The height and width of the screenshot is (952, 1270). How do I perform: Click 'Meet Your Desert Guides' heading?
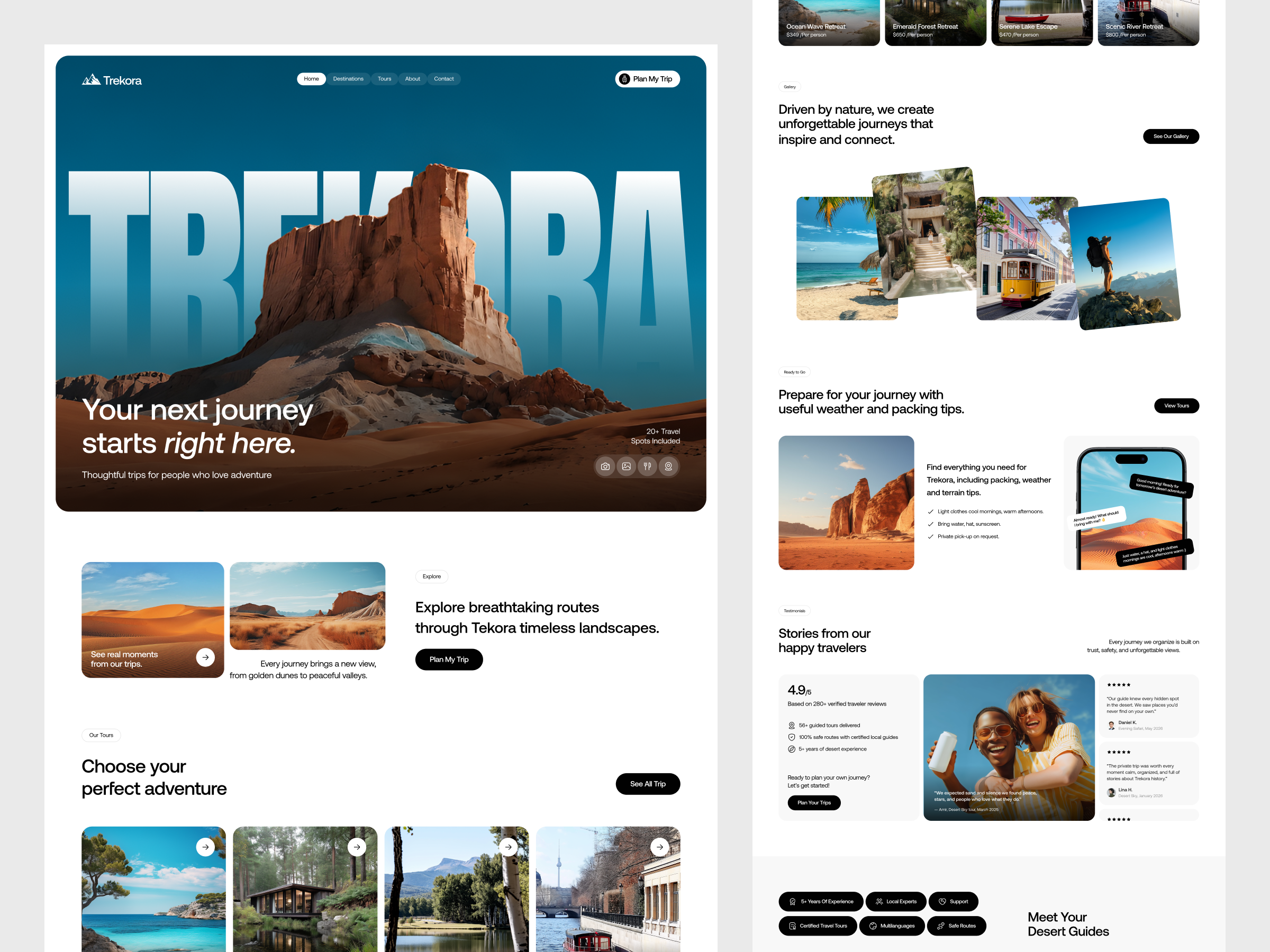point(1068,924)
